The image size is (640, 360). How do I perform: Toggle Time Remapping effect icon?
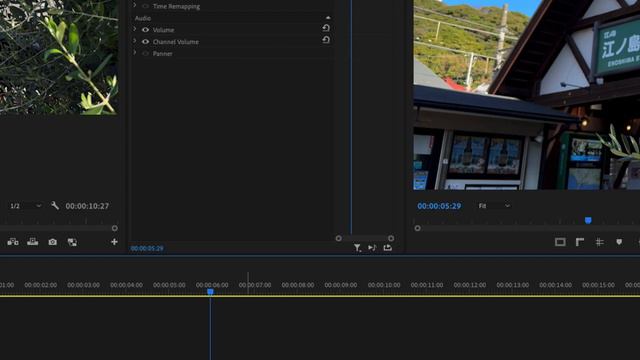(145, 6)
